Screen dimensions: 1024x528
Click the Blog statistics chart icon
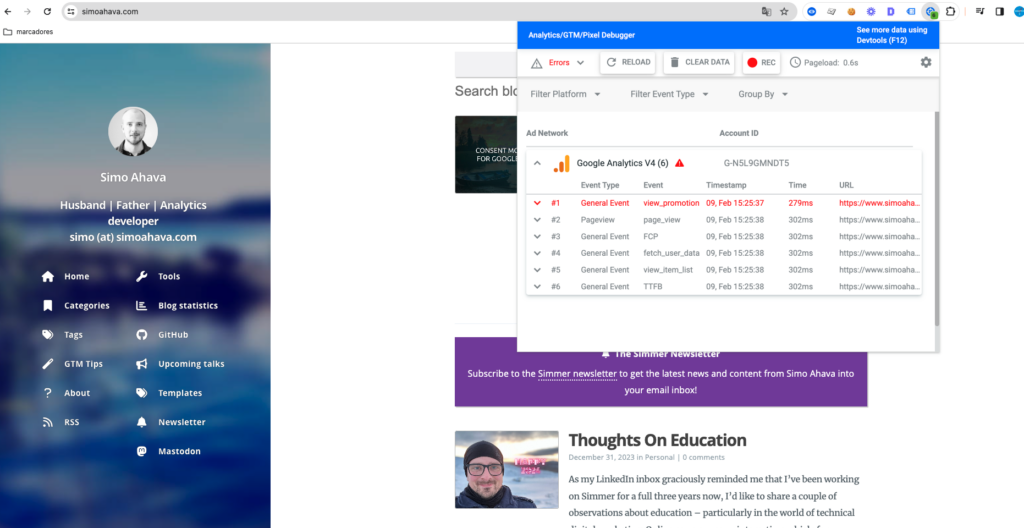point(142,305)
